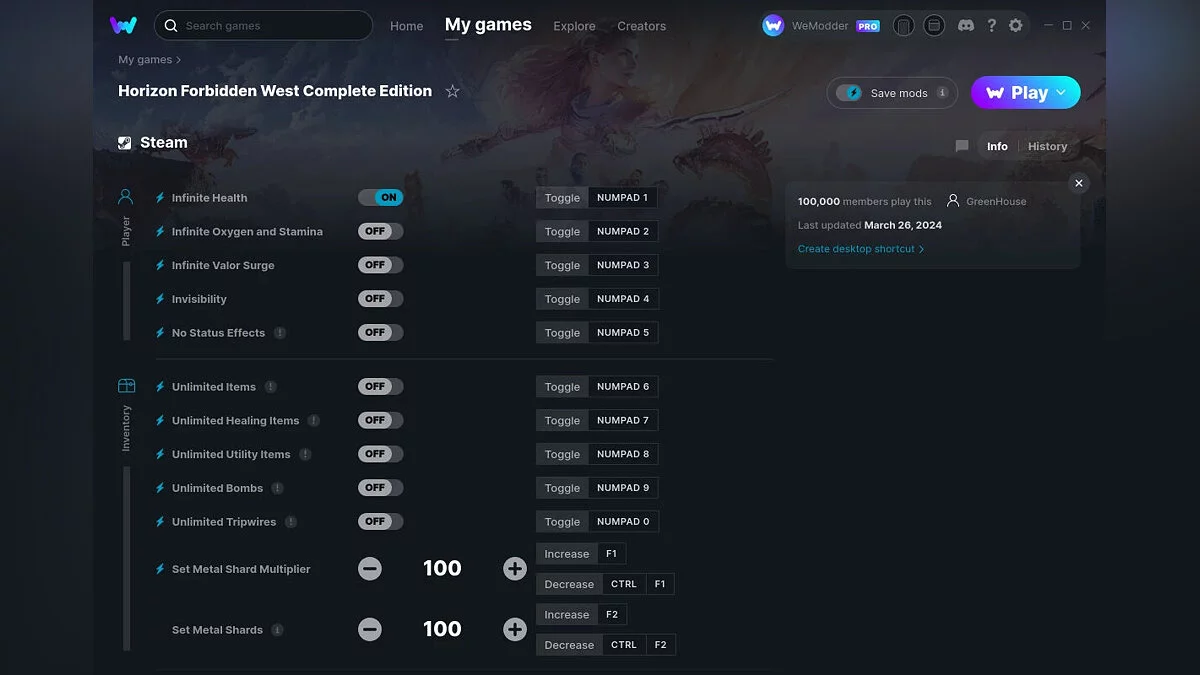Click the help question mark icon

[x=991, y=26]
